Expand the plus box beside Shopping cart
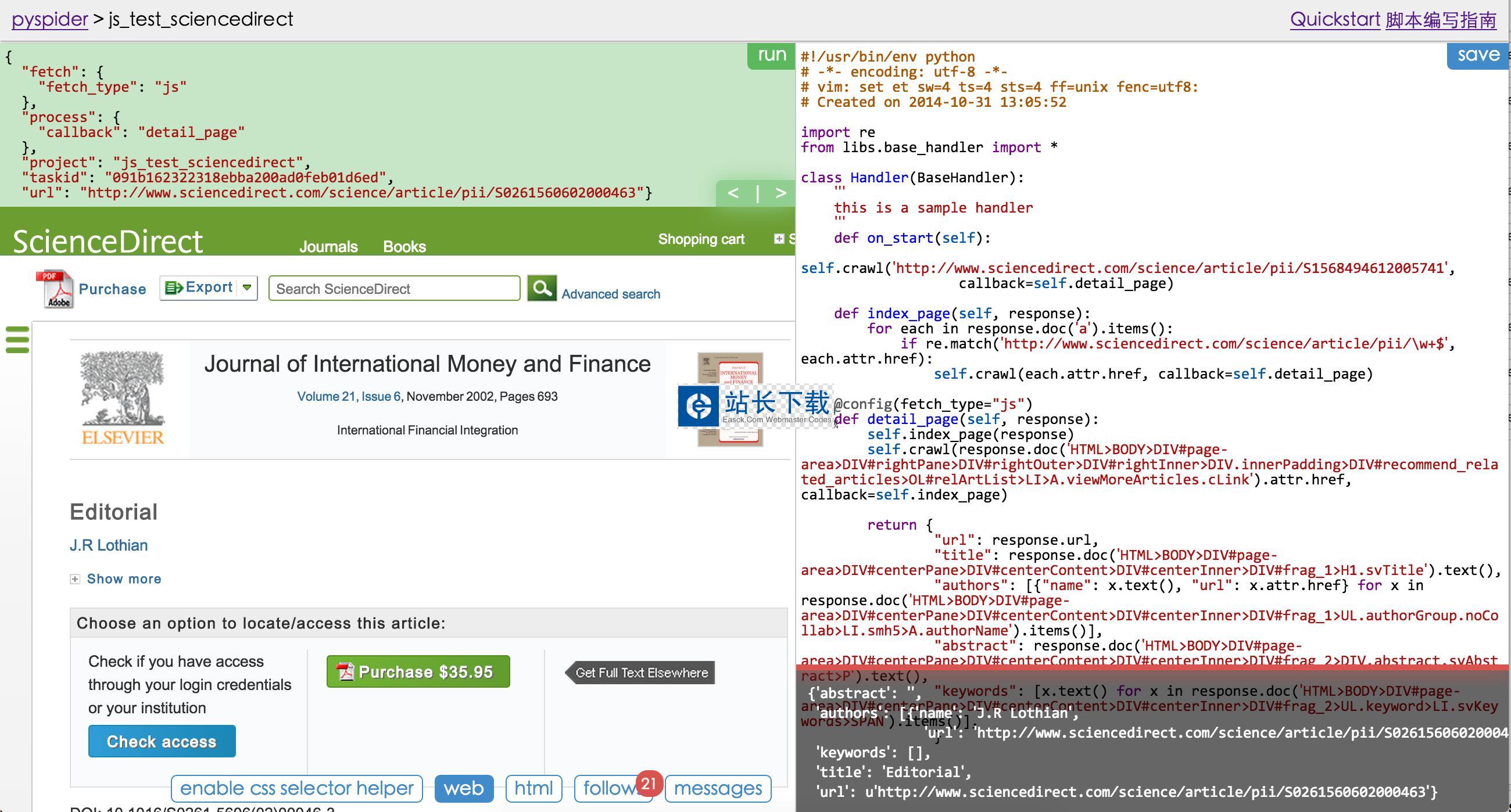The image size is (1511, 812). [778, 239]
